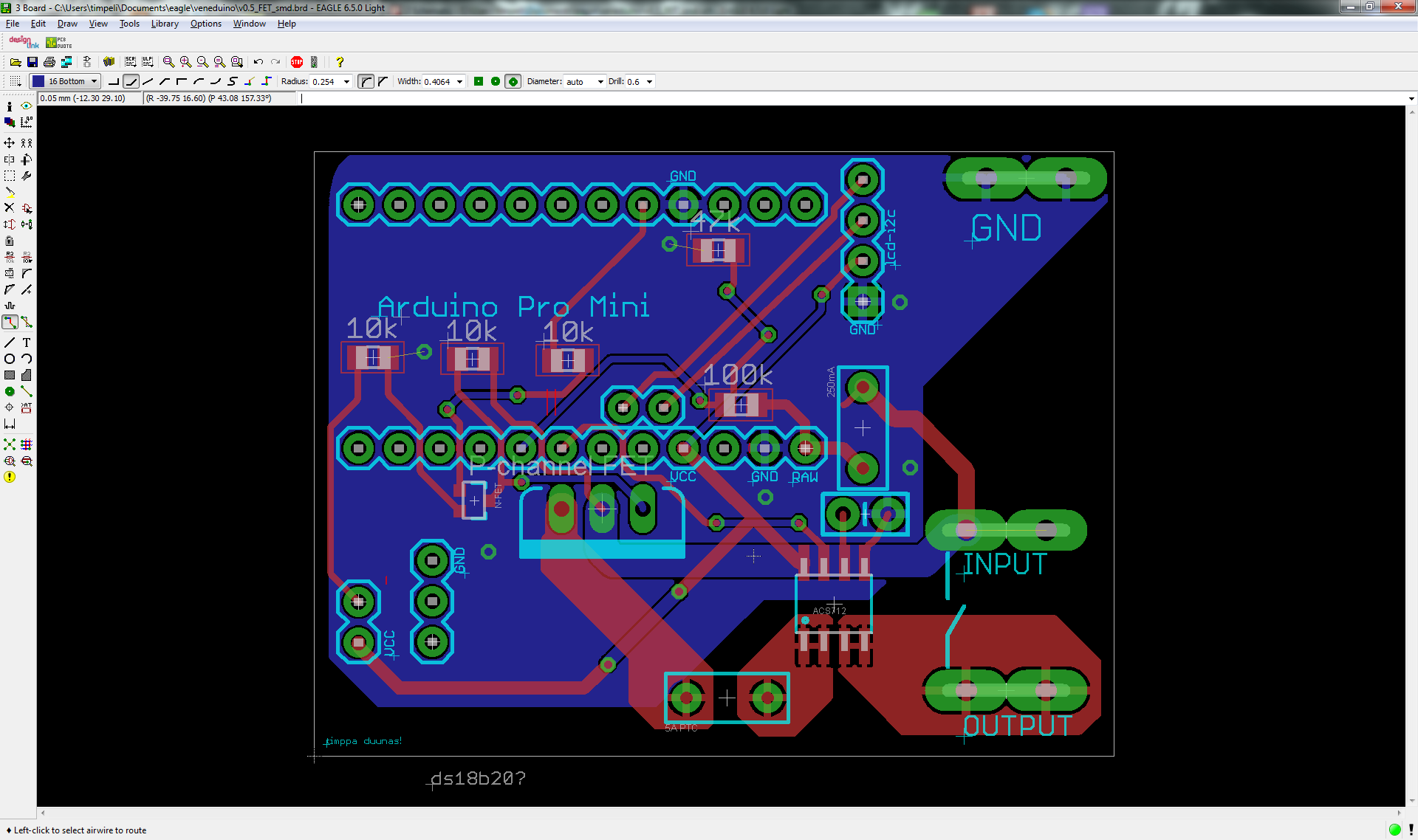Open the Tools menu
Viewport: 1418px width, 840px height.
pyautogui.click(x=129, y=24)
